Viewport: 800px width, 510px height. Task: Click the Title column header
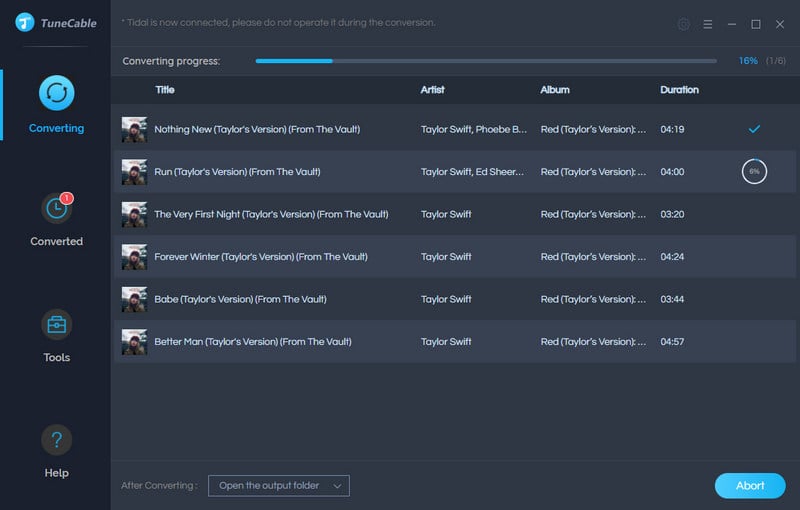(165, 90)
